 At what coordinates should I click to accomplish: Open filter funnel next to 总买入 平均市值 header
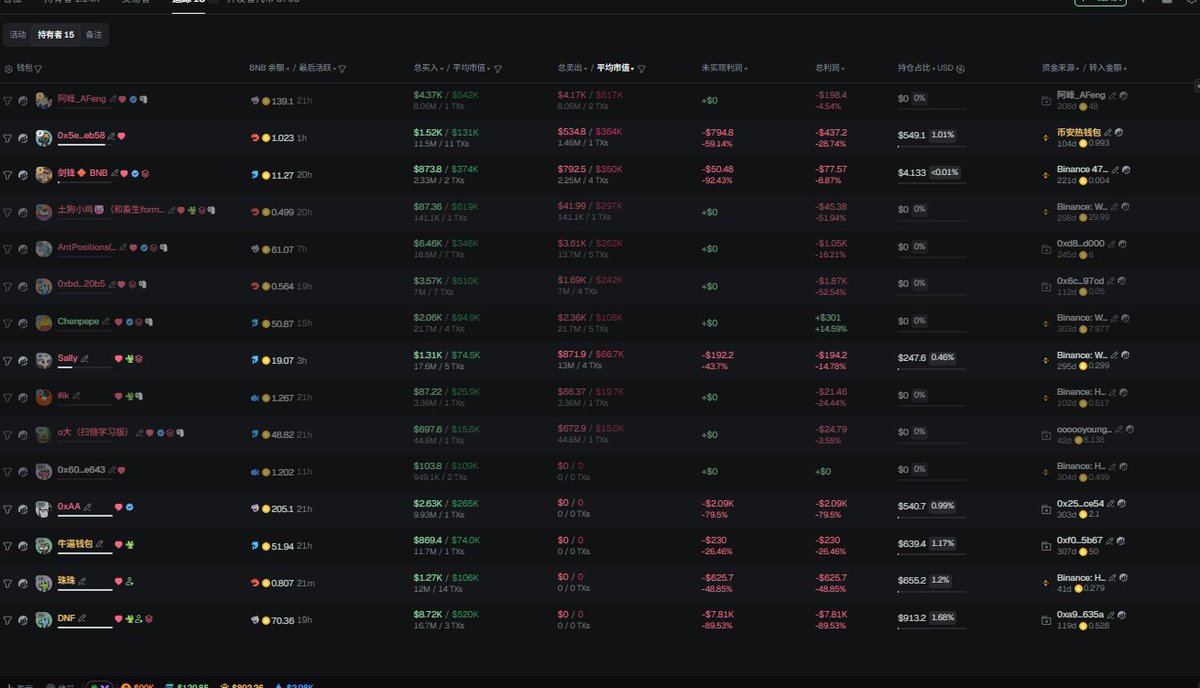(x=498, y=69)
